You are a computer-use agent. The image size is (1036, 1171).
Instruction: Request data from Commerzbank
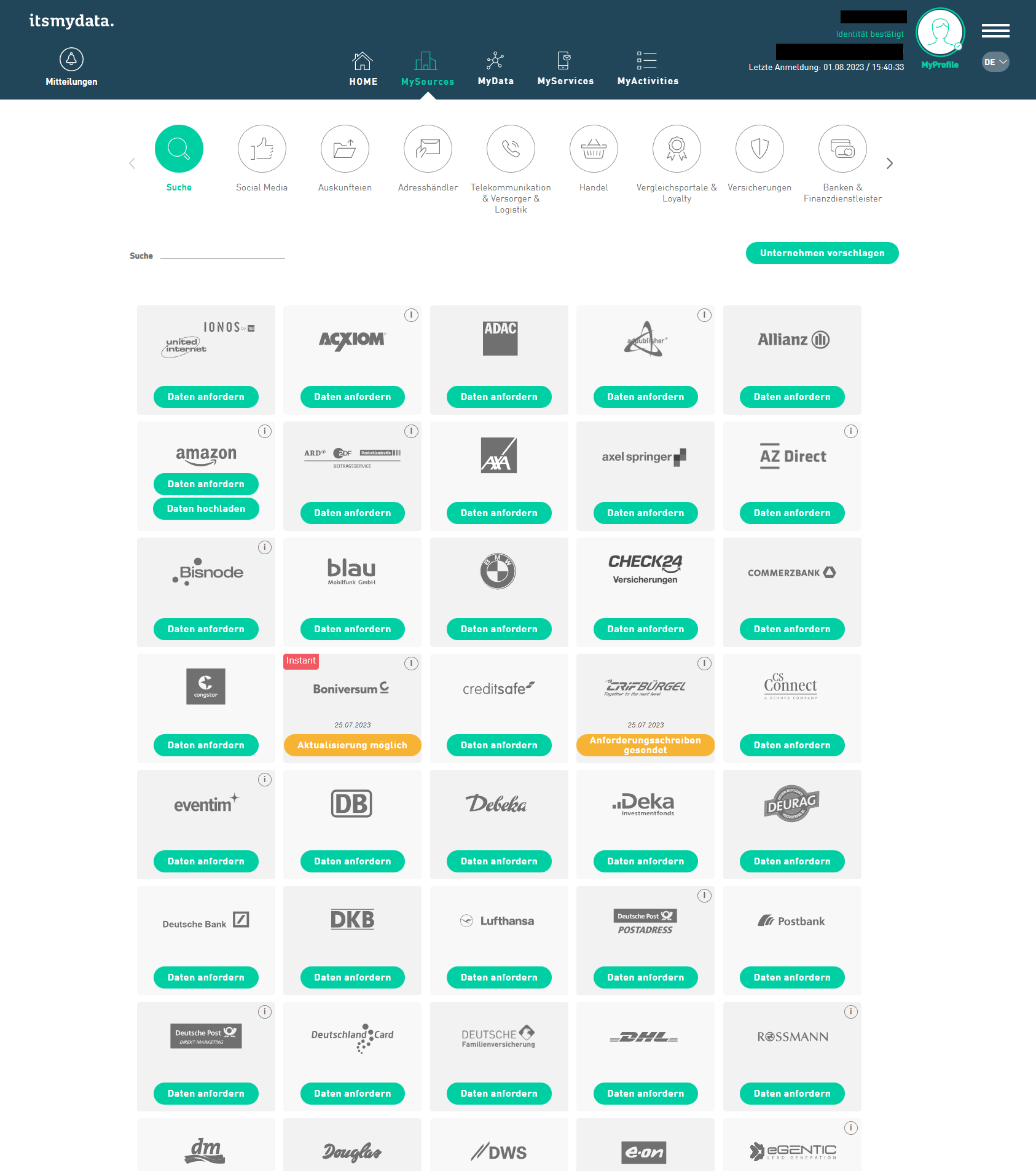coord(792,629)
